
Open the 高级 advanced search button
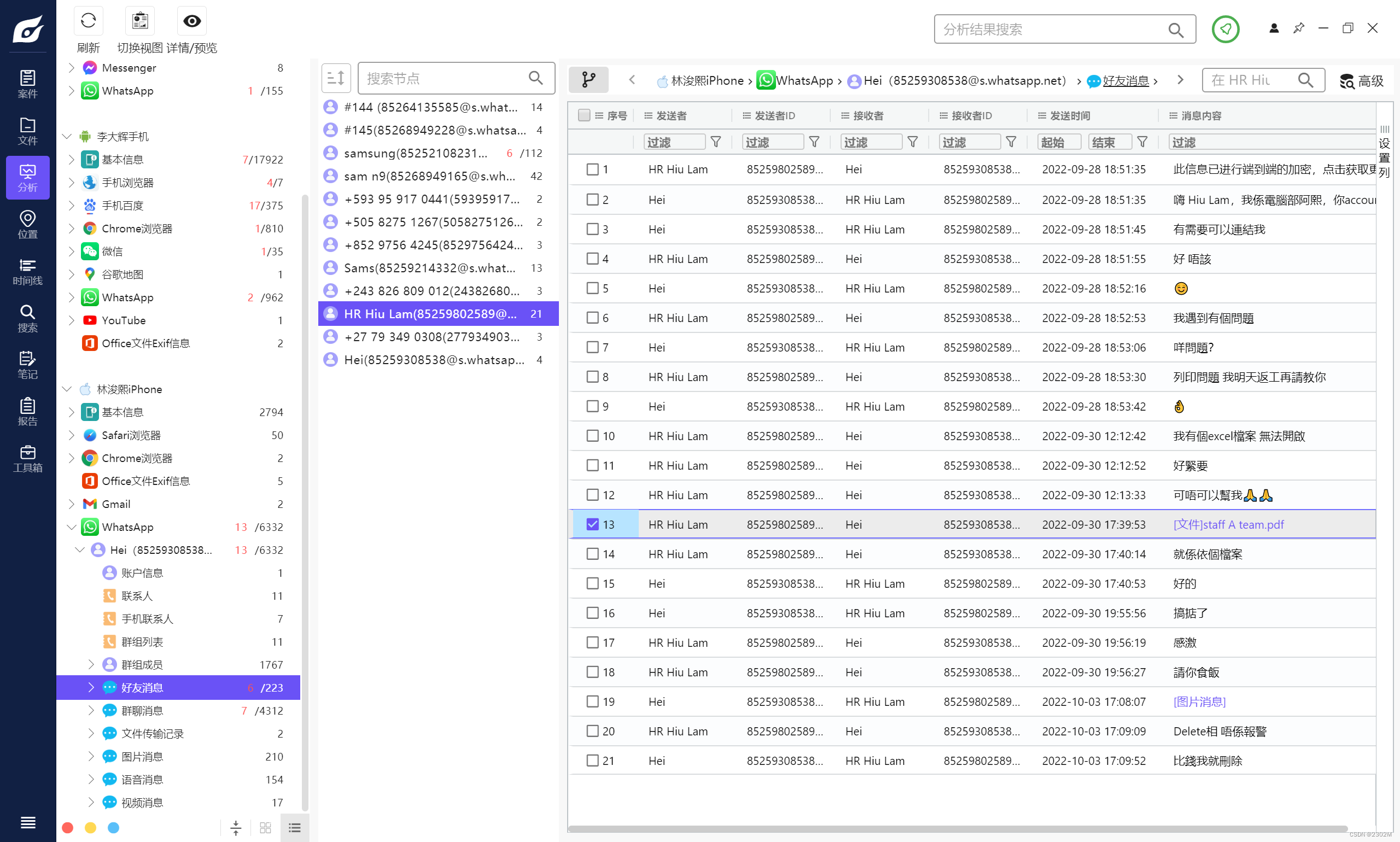(1362, 80)
